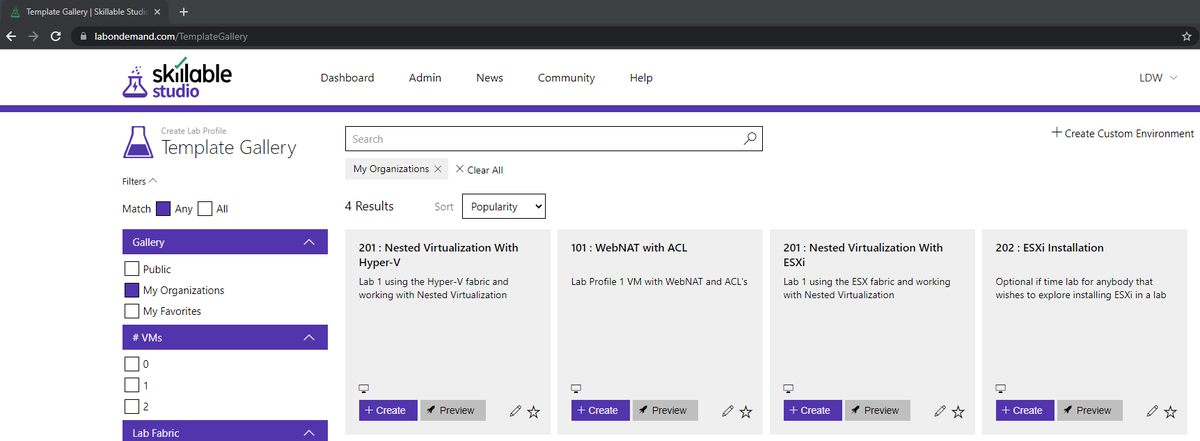Collapse the Filters panel

point(140,181)
